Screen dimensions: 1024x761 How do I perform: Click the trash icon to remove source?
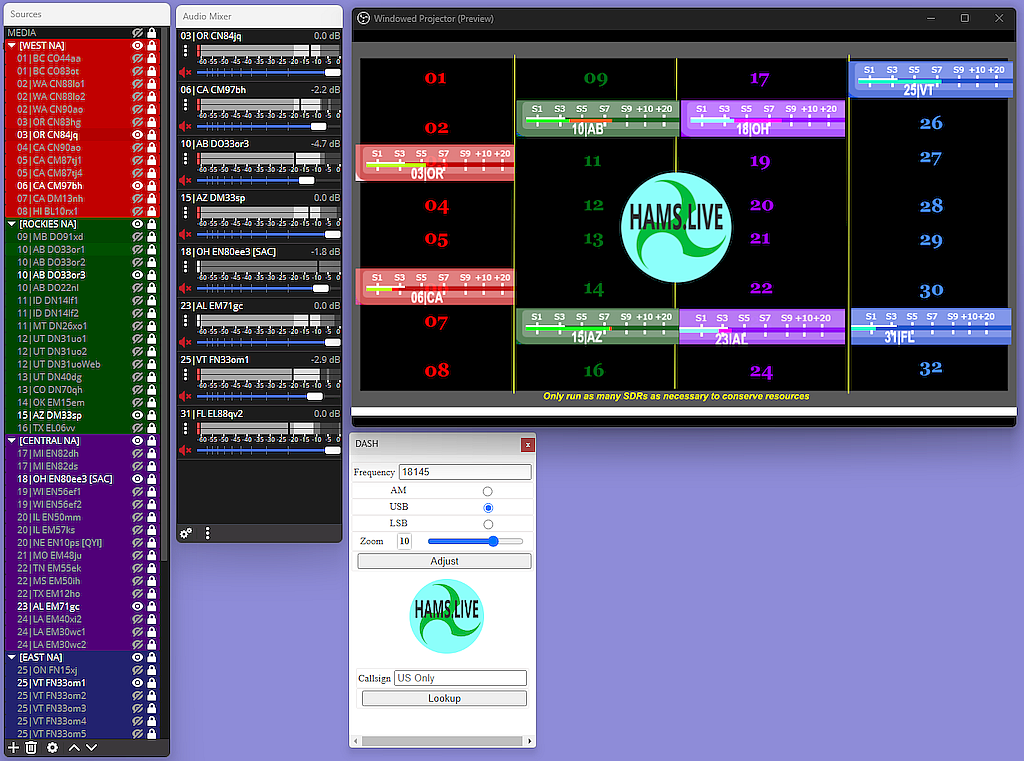[31, 747]
